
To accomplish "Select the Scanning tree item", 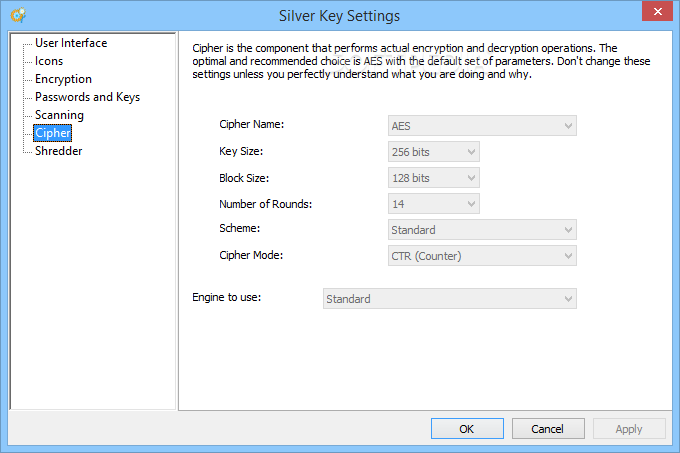I will point(59,115).
